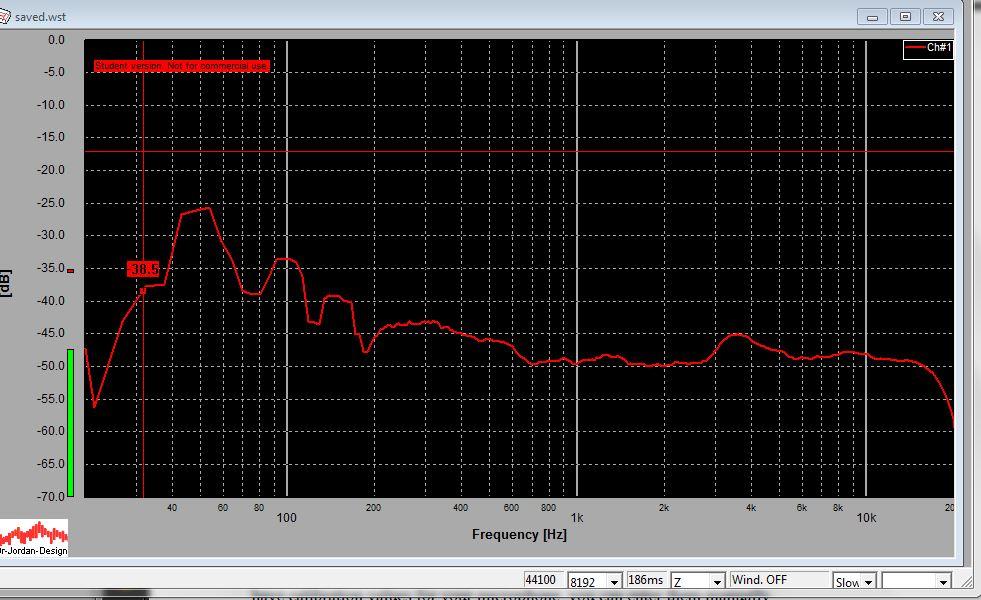Click the red -38.5 cursor value label
981x600 pixels.
[x=143, y=269]
